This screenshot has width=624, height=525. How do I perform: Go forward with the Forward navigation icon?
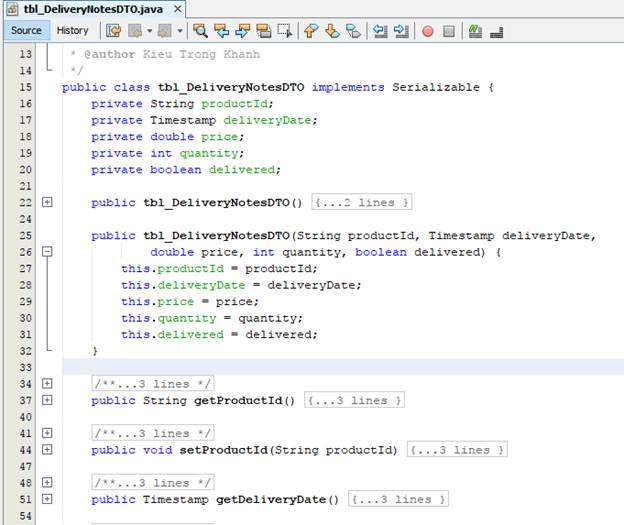[x=164, y=31]
